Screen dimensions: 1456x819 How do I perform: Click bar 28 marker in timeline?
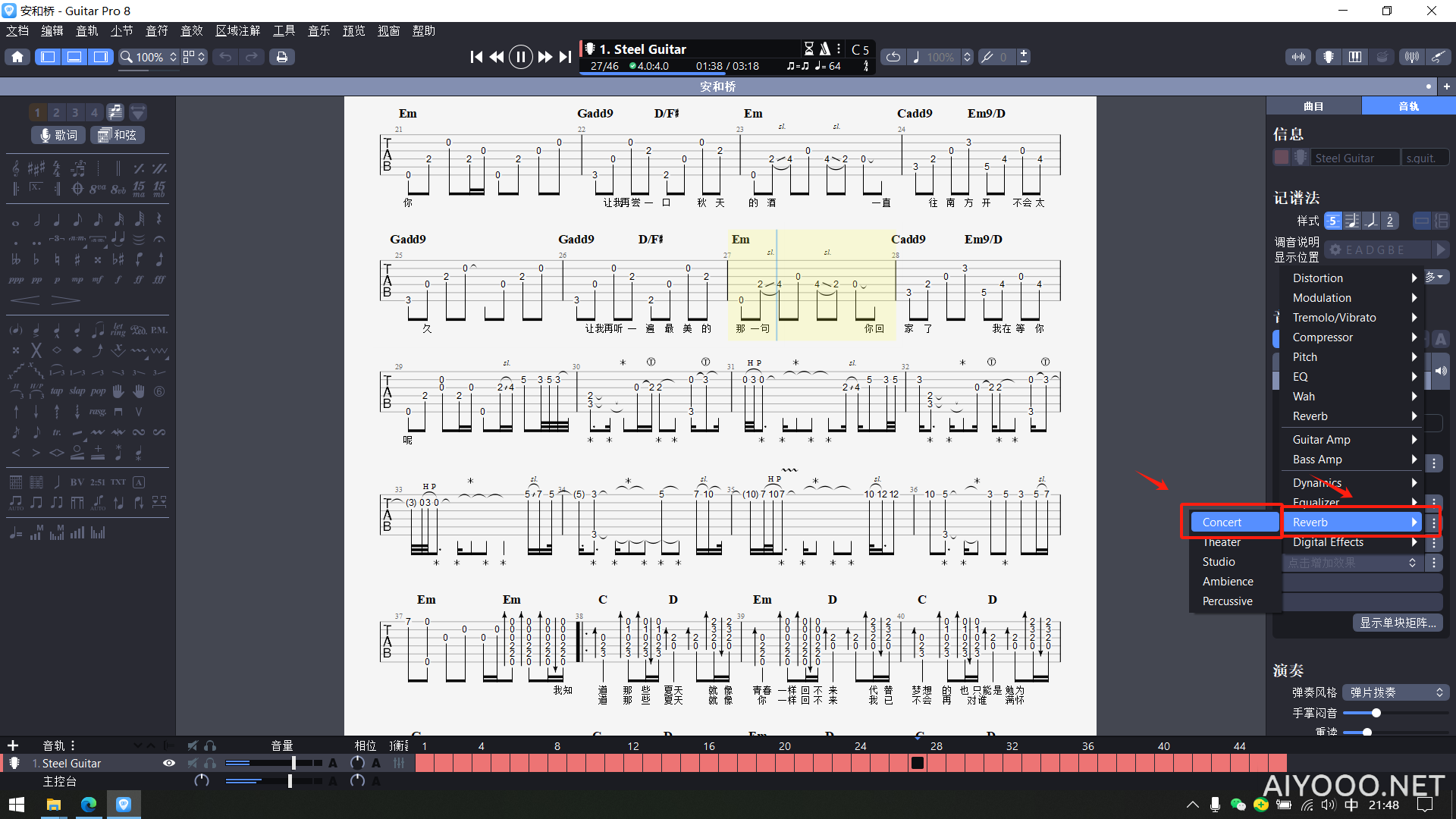point(936,746)
